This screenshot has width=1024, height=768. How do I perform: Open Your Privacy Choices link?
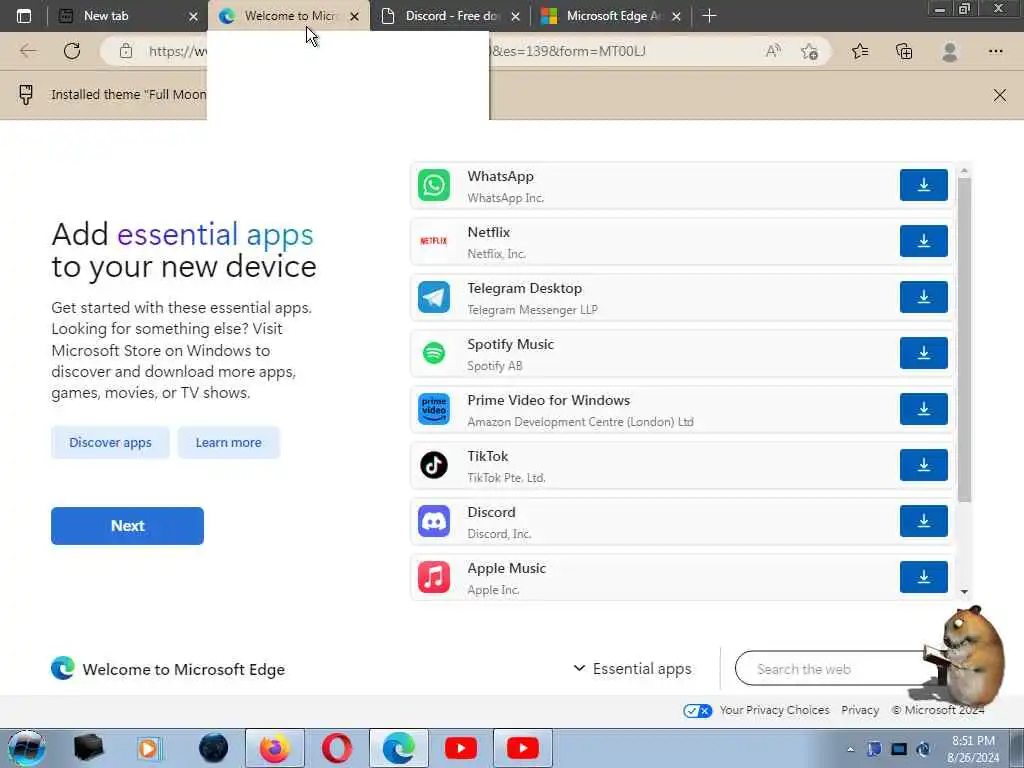(775, 710)
